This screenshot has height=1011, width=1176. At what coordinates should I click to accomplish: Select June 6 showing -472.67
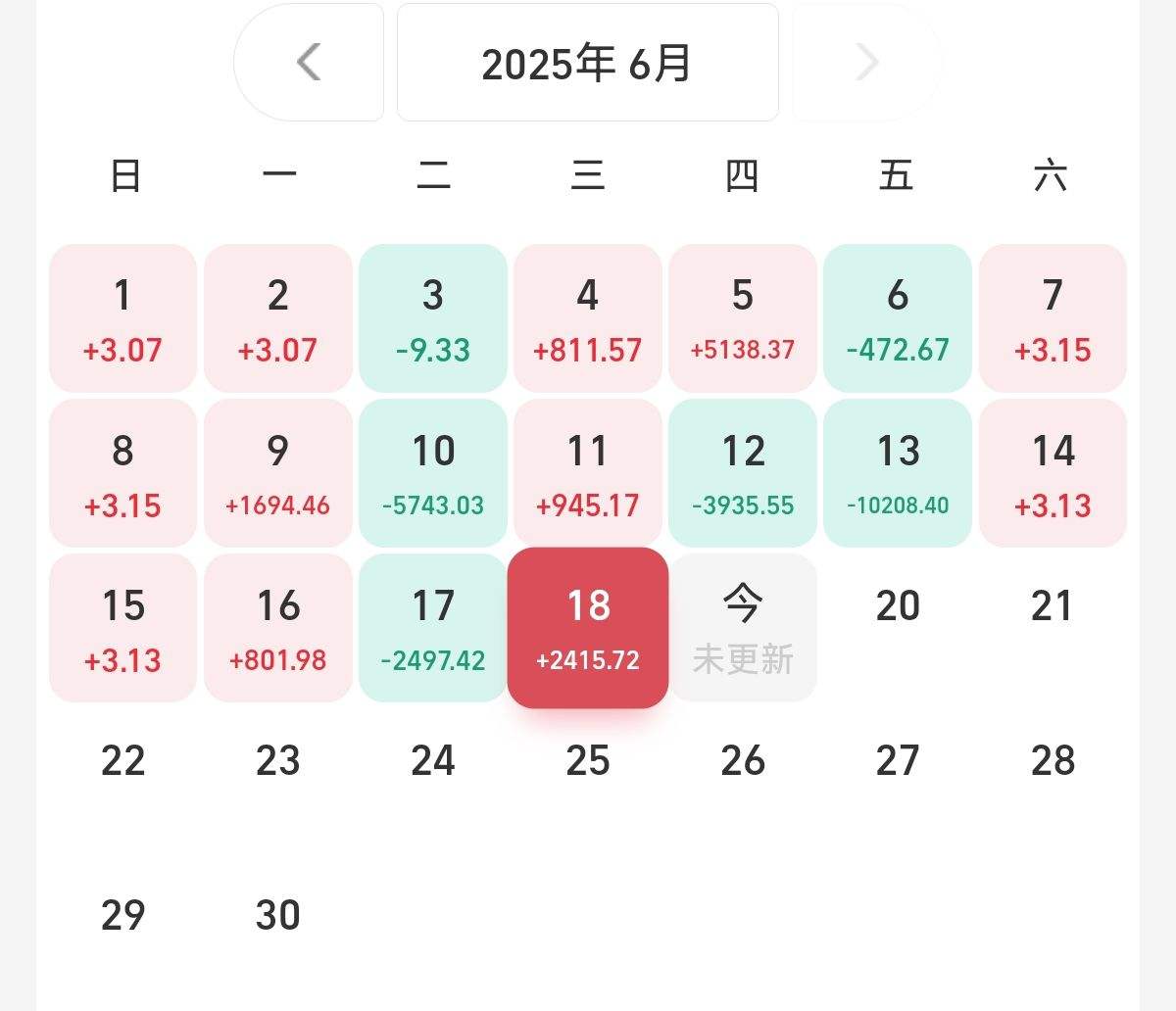[898, 318]
